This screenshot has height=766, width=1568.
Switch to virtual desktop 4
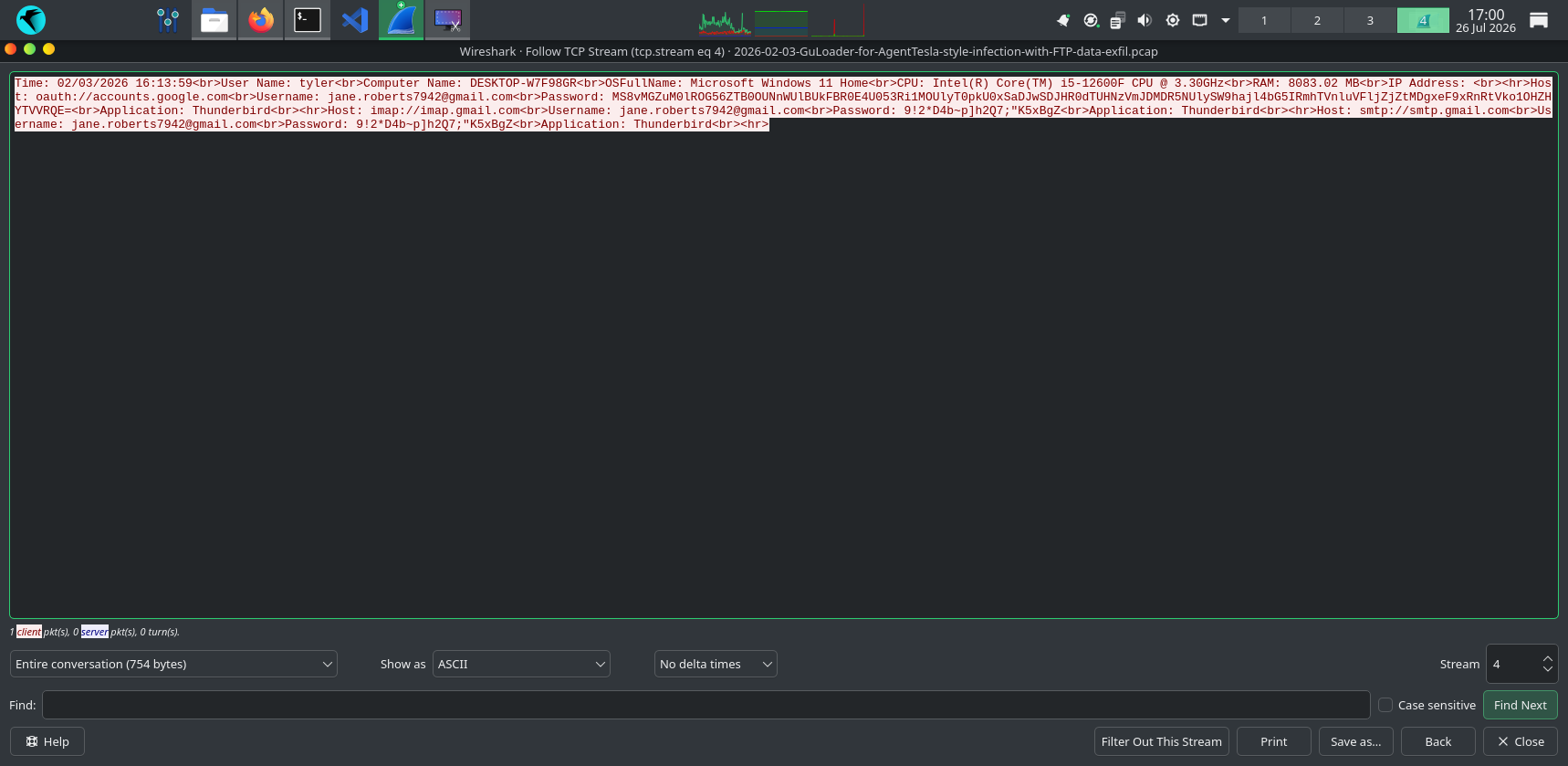(1423, 20)
